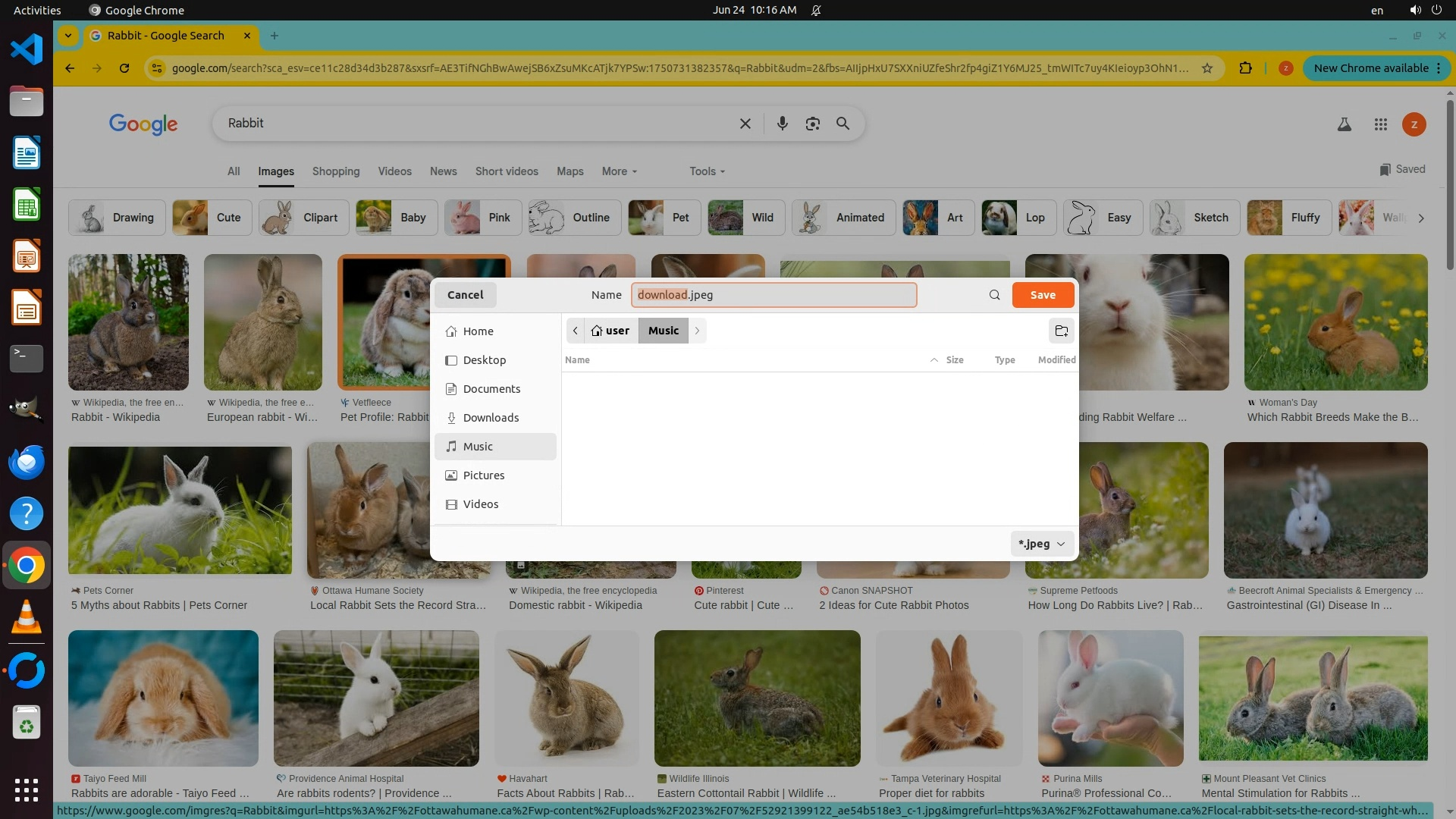Open Chrome extensions puzzle icon
The width and height of the screenshot is (1456, 819).
tap(1245, 68)
